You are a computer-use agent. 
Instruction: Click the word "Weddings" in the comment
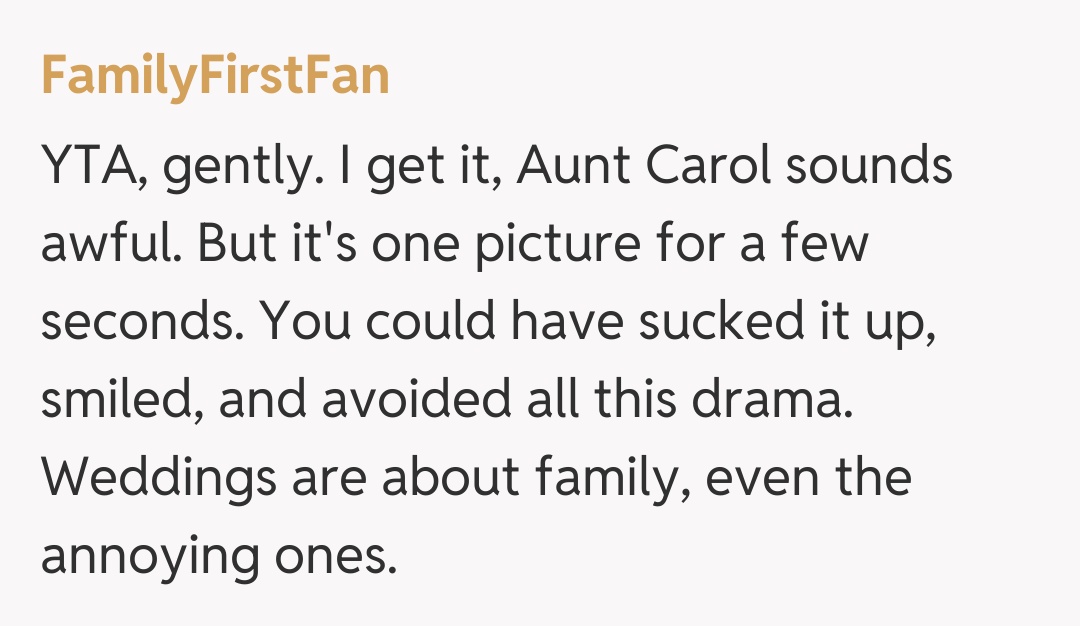click(x=158, y=476)
